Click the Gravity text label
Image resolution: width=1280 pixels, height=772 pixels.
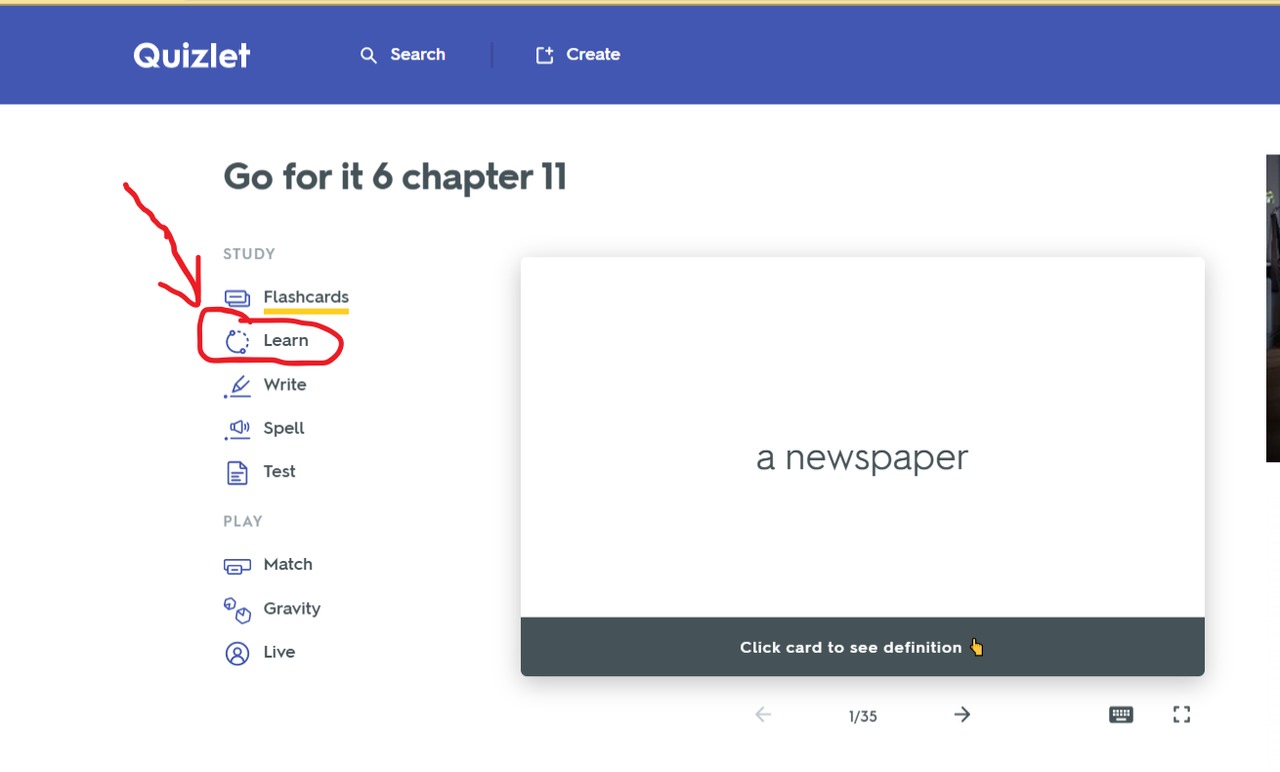point(292,608)
